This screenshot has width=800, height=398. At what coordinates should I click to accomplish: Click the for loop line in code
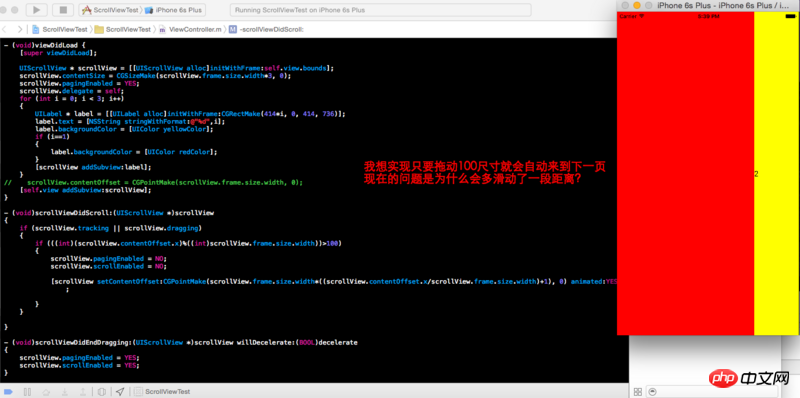point(72,98)
